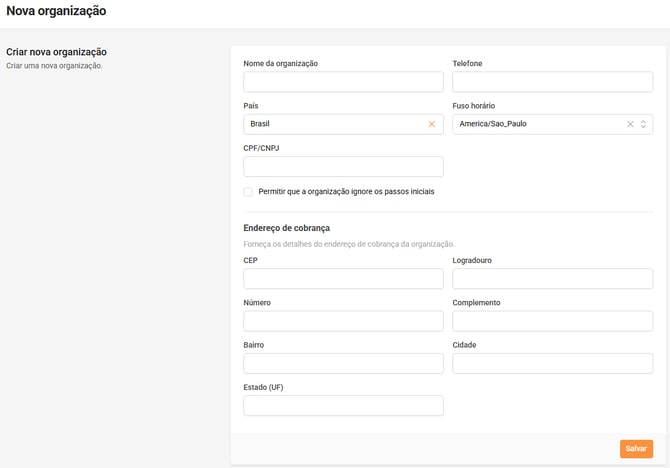
Task: Focus the Cidade input box
Action: 552,363
